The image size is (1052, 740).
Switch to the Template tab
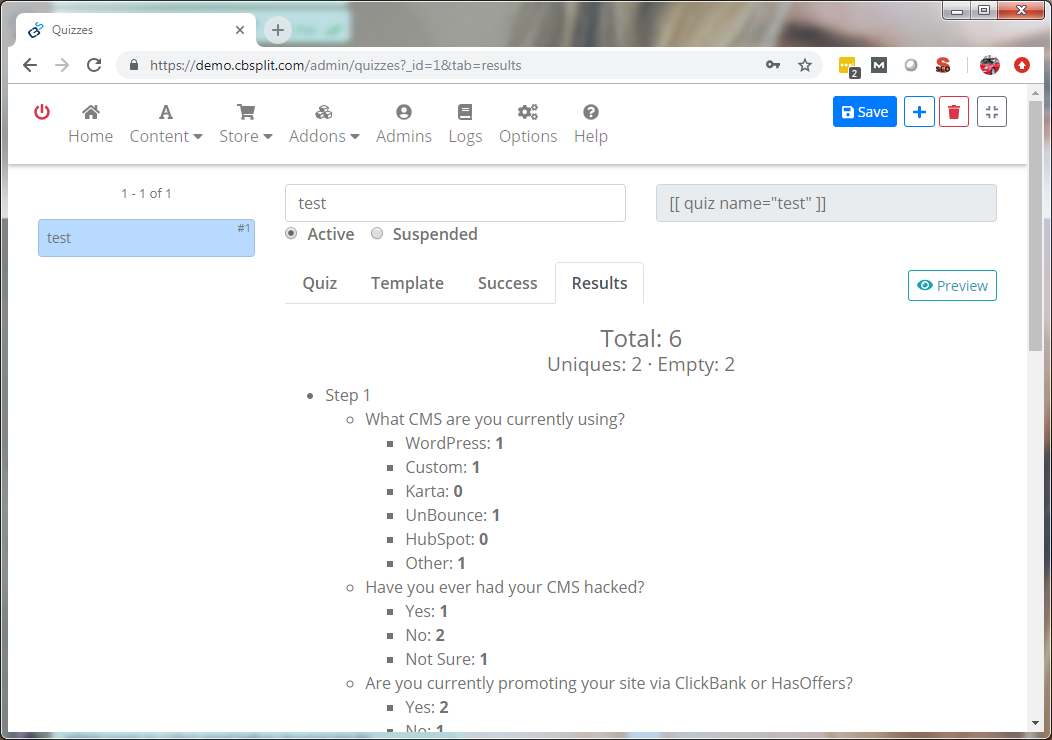click(x=407, y=283)
